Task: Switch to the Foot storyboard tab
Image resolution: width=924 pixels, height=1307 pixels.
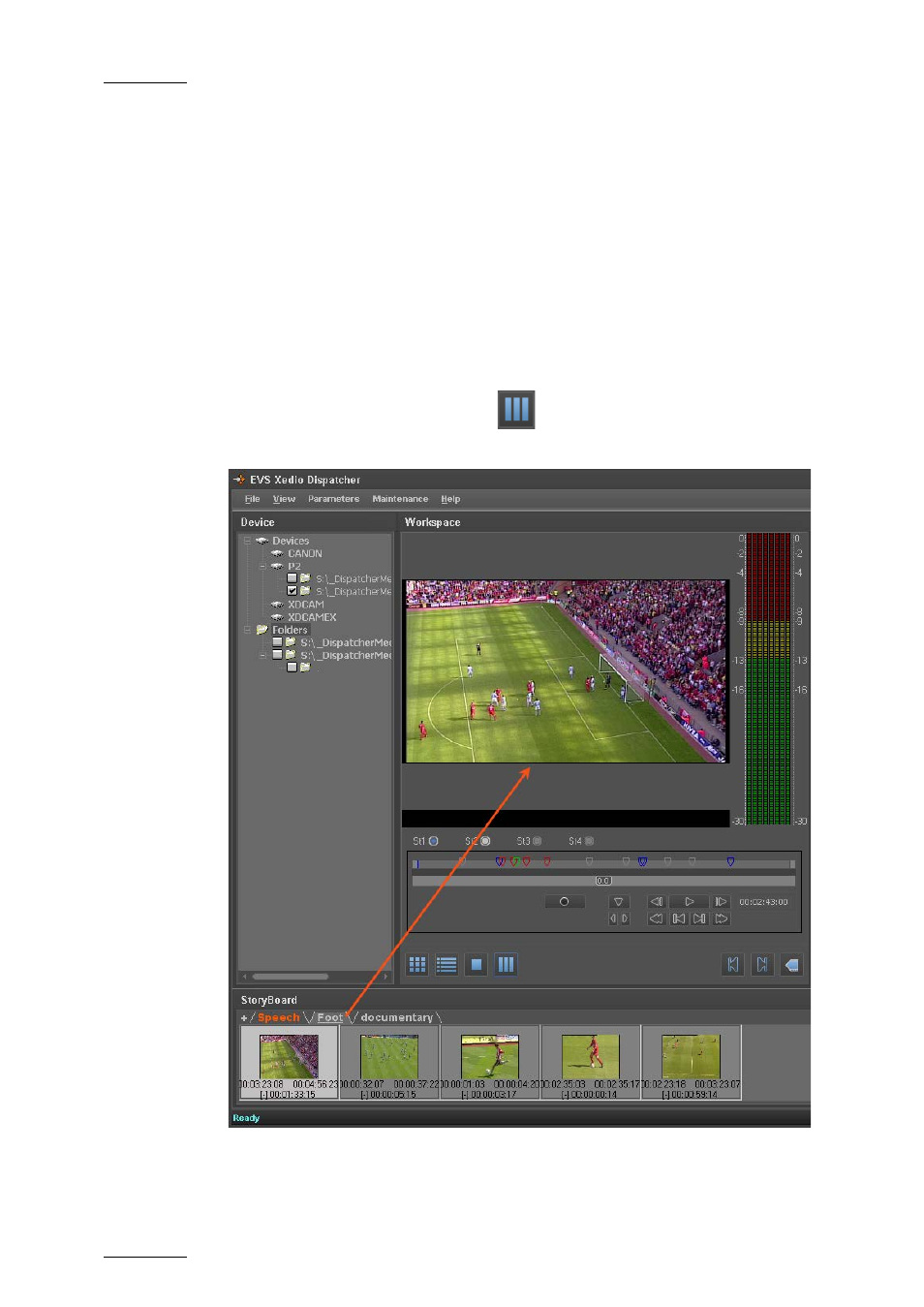Action: tap(329, 1017)
